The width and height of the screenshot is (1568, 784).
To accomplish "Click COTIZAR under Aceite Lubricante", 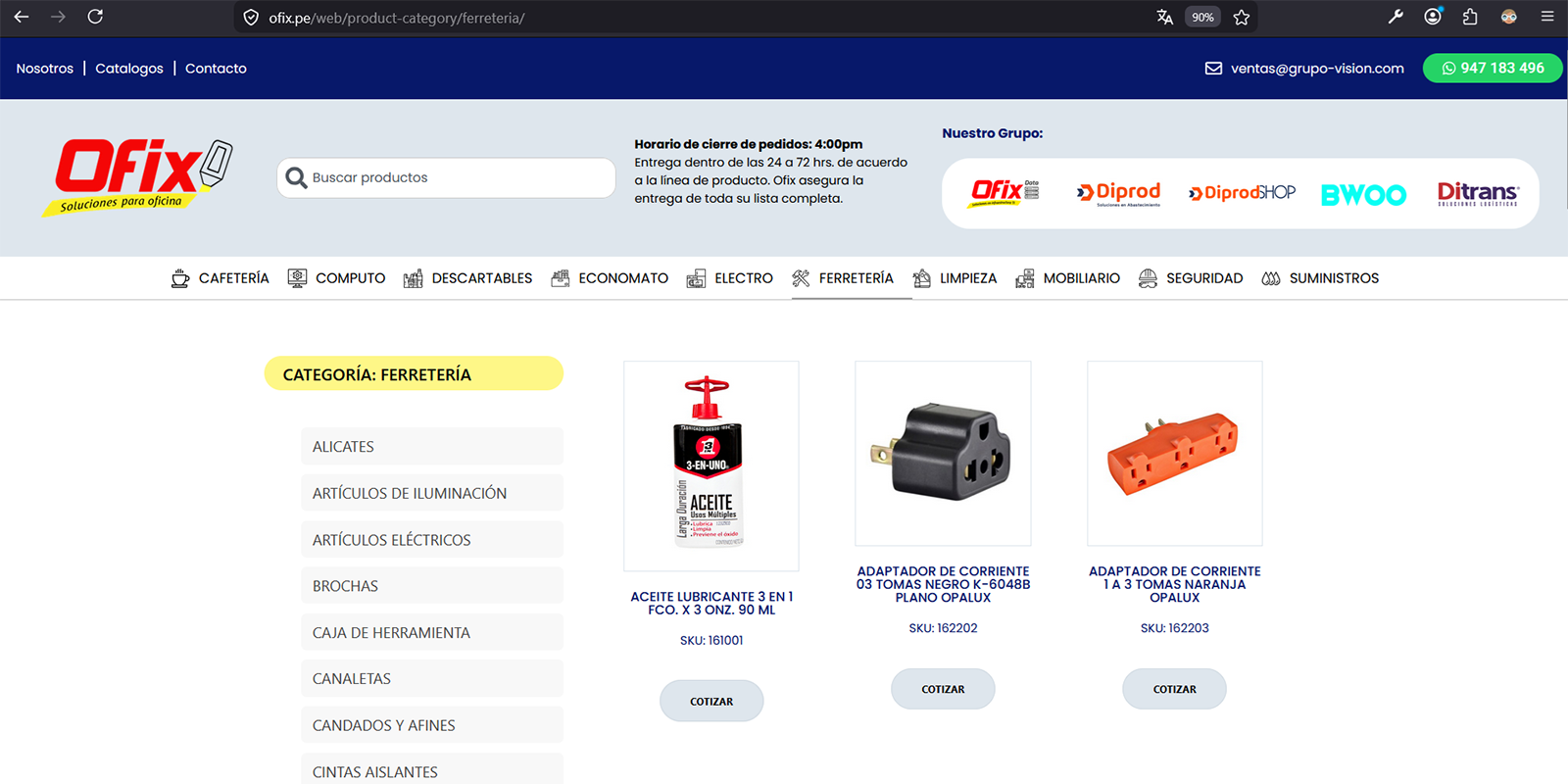I will click(711, 702).
